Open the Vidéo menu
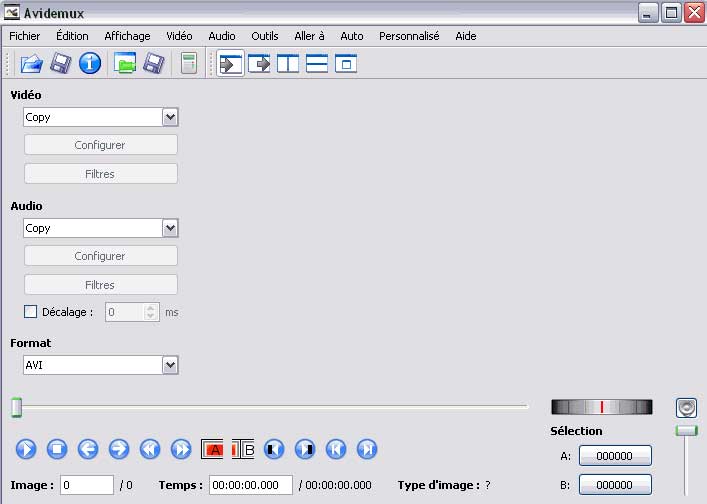Image resolution: width=707 pixels, height=504 pixels. (x=179, y=36)
